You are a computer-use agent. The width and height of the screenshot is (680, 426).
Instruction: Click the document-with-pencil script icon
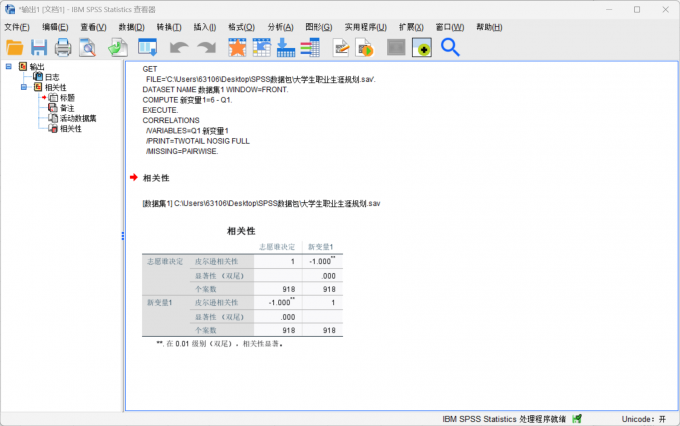[341, 47]
